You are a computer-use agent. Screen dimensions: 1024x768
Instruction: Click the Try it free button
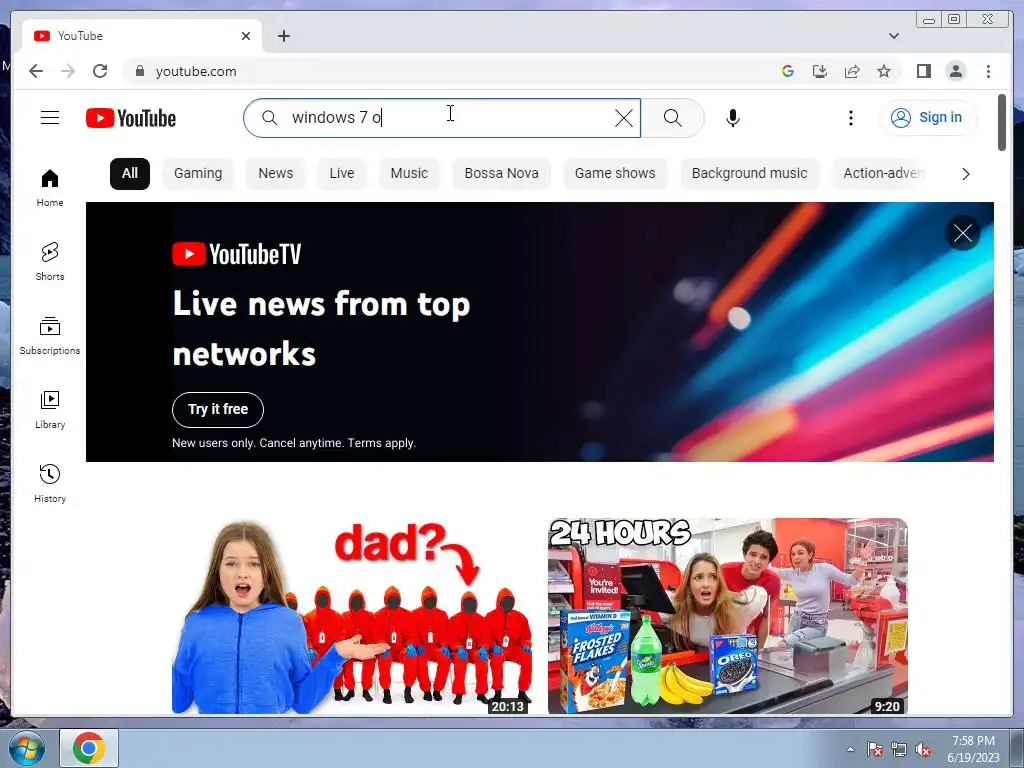point(217,409)
